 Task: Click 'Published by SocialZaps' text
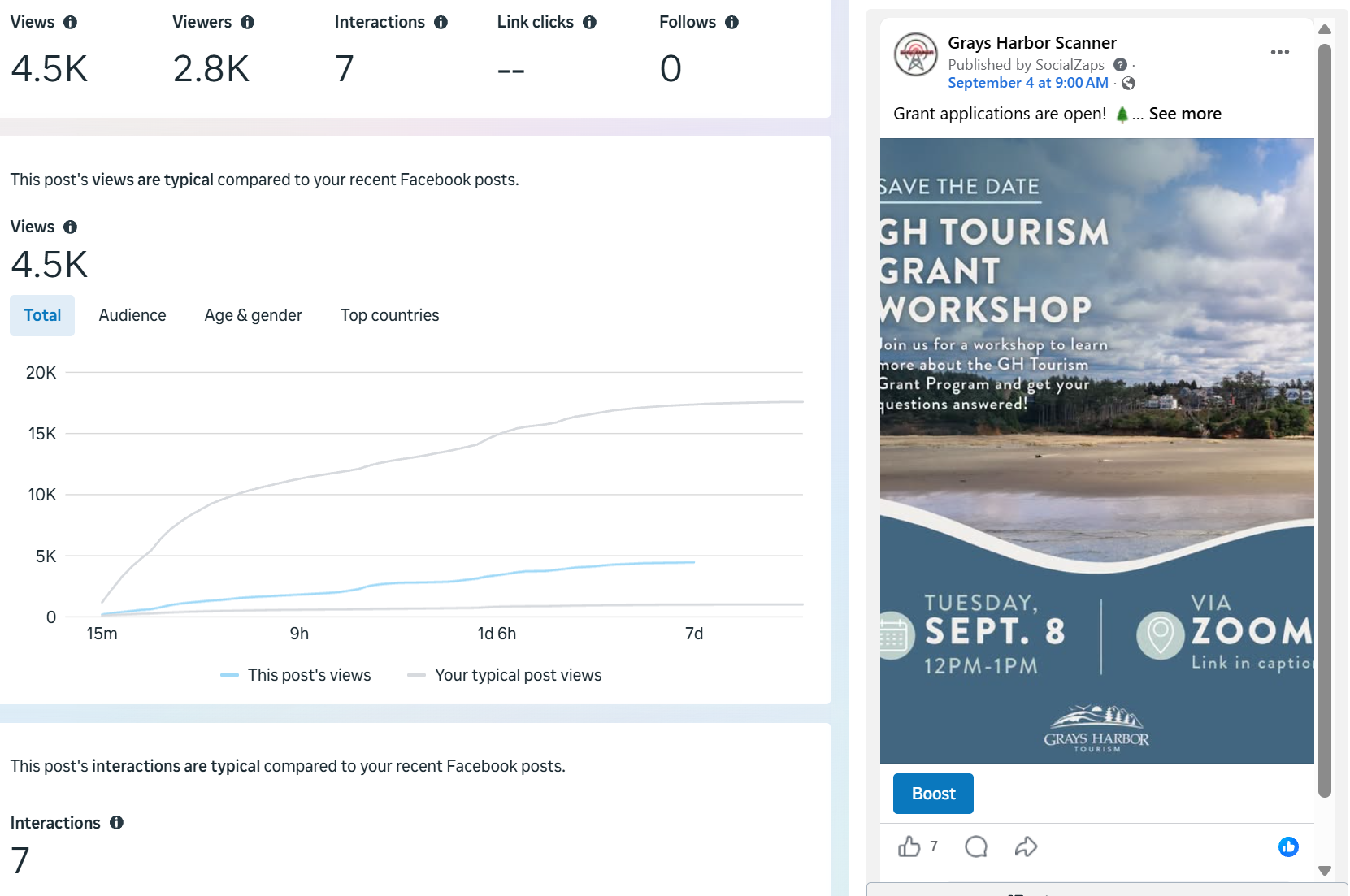pos(1026,65)
